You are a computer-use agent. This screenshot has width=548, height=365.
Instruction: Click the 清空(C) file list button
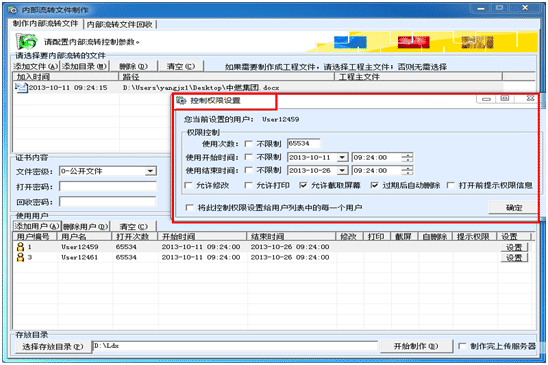tap(181, 66)
